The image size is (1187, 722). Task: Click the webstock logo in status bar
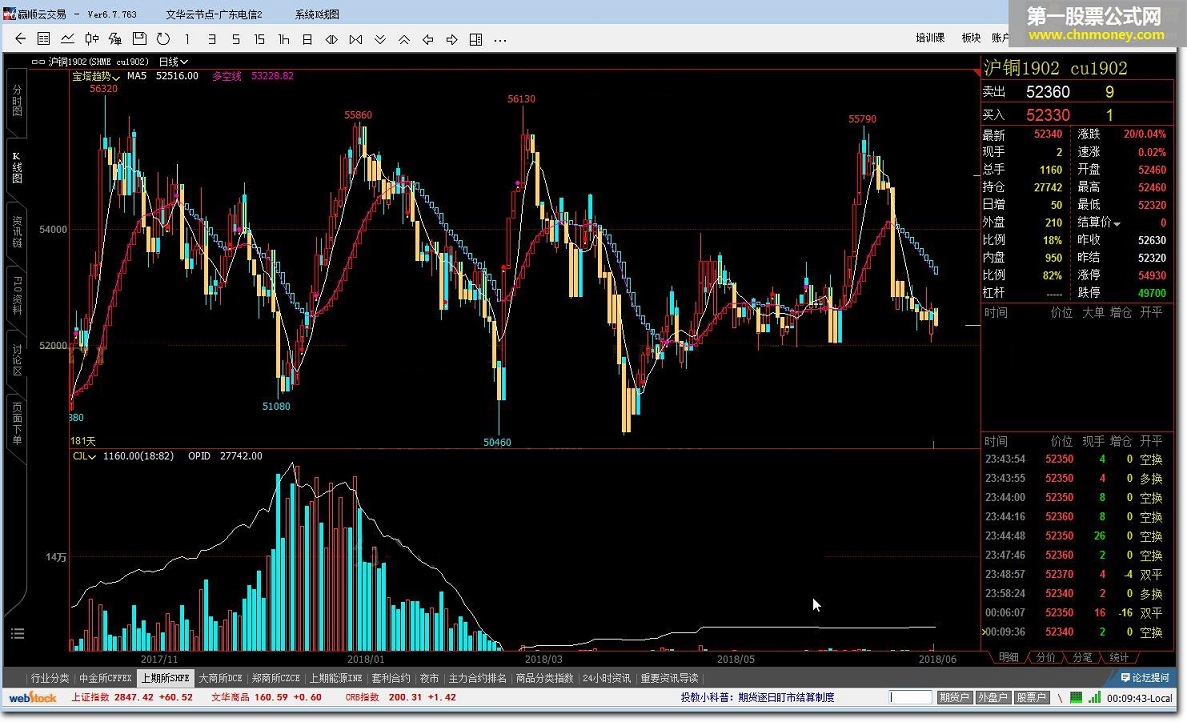pos(33,697)
